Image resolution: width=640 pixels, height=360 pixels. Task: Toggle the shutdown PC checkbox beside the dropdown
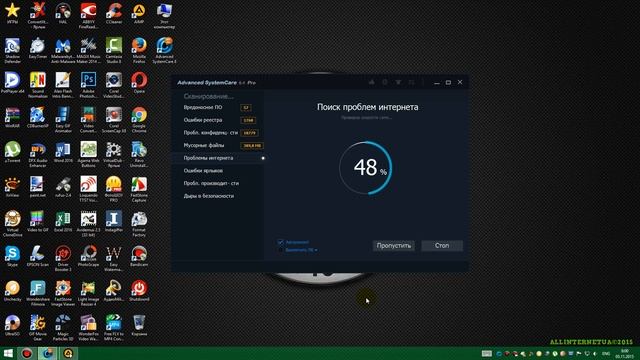coord(280,250)
